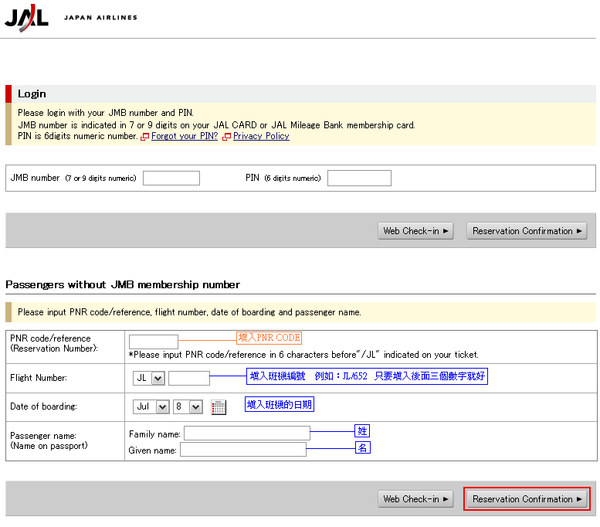Click Reservation Confirmation button below passenger form
The height and width of the screenshot is (527, 600).
point(527,499)
